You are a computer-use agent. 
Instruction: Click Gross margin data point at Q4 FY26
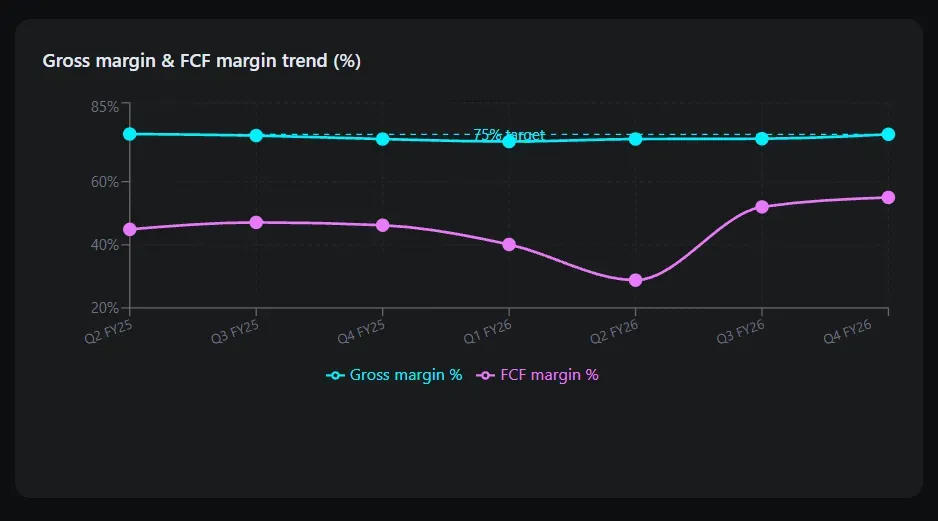point(888,134)
